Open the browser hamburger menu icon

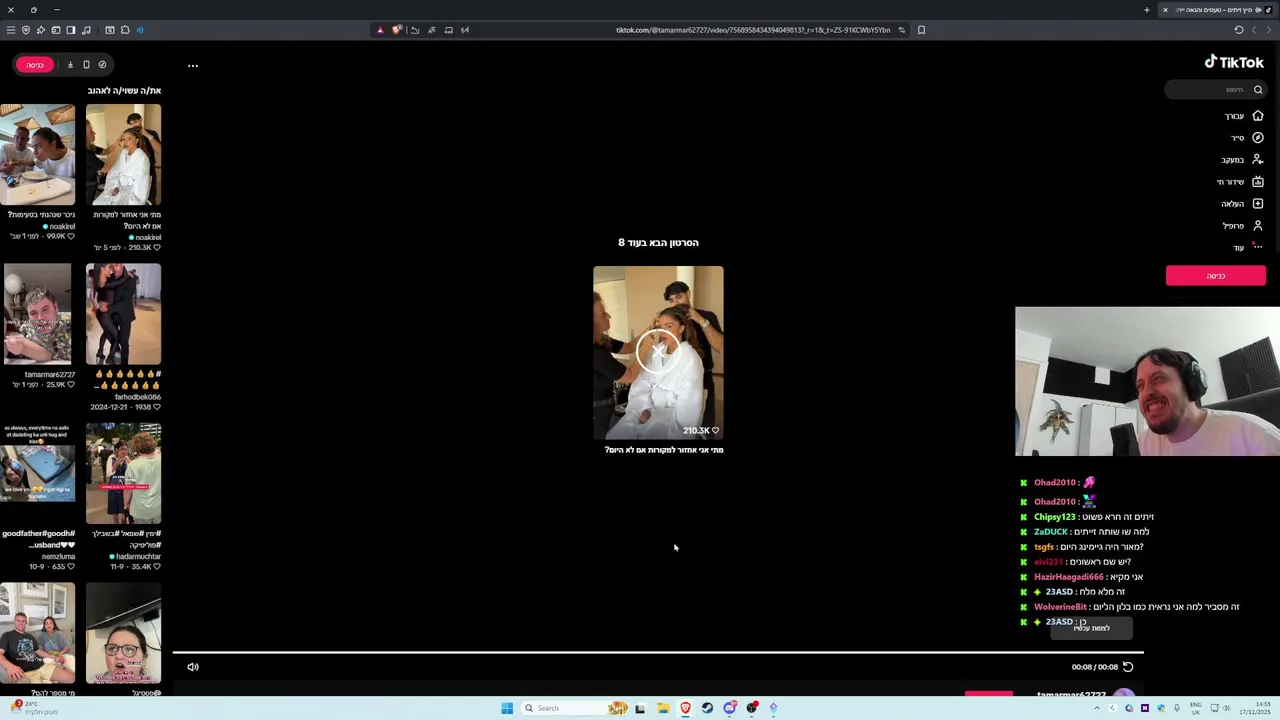[x=11, y=30]
